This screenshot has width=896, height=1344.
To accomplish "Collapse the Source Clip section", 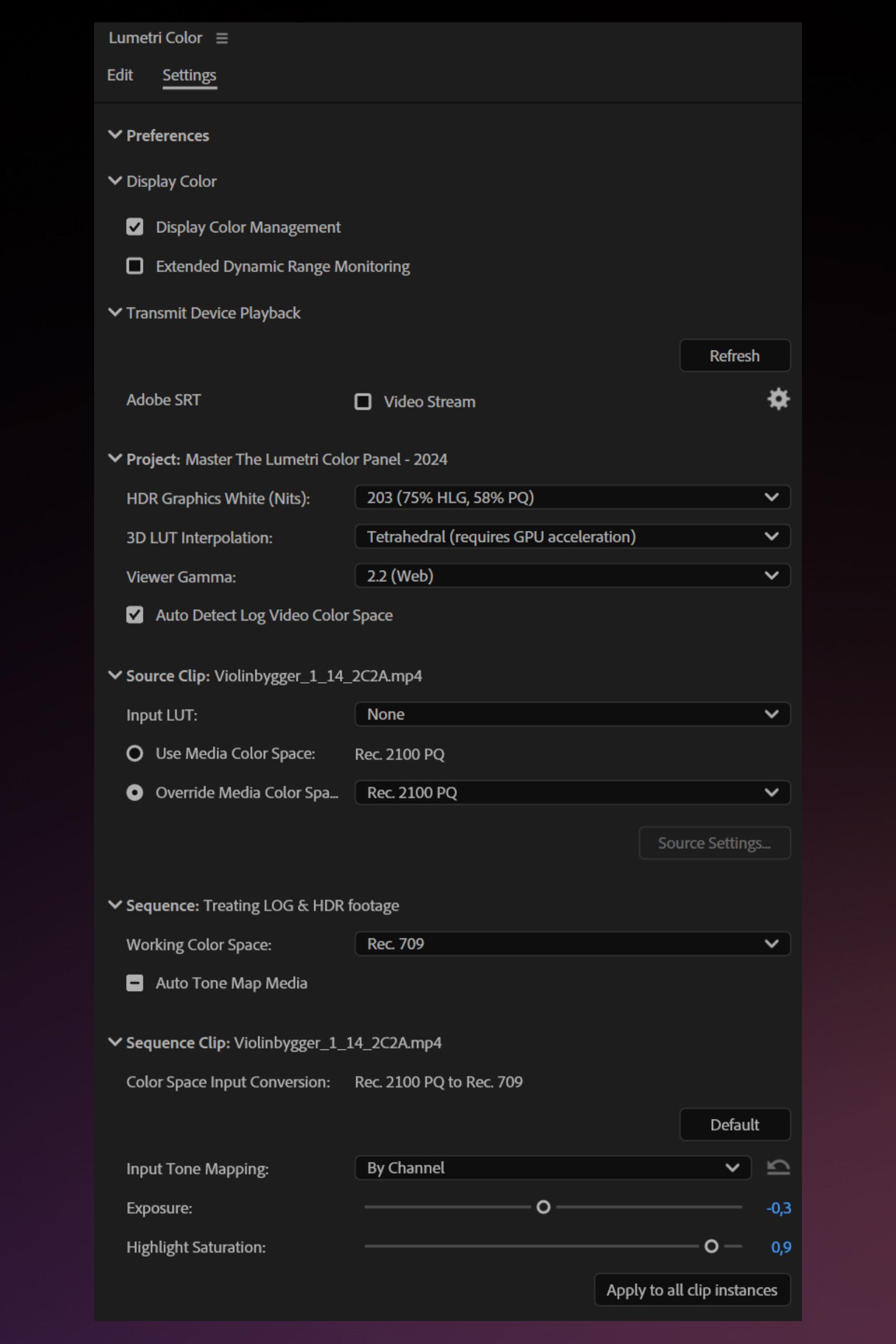I will click(x=115, y=675).
